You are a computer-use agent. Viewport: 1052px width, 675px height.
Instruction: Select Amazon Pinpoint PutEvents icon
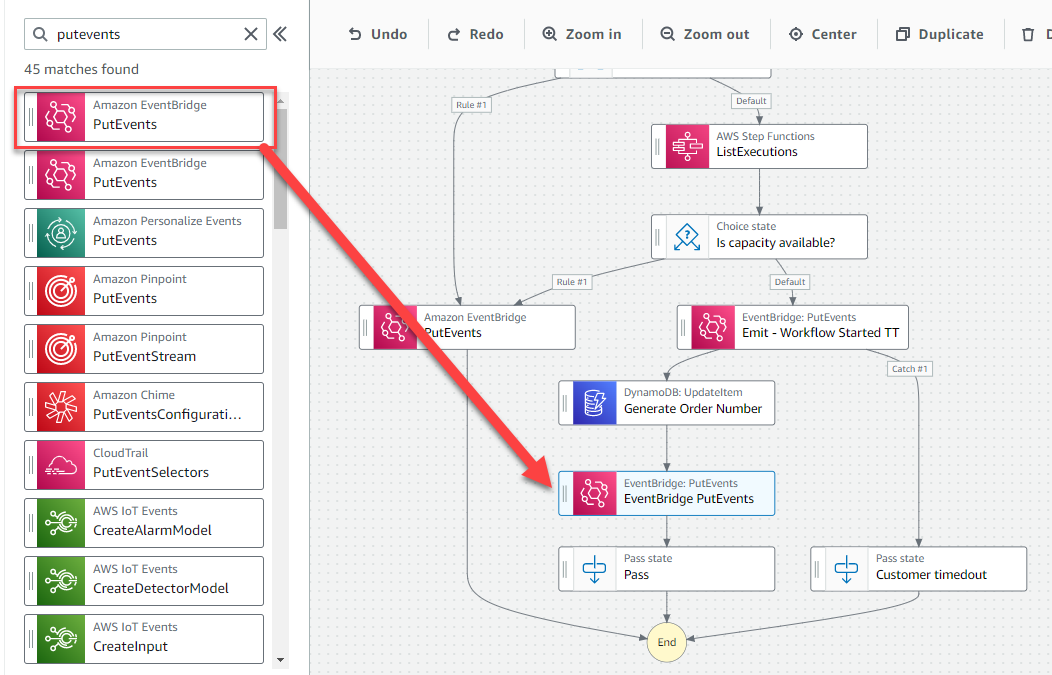61,291
